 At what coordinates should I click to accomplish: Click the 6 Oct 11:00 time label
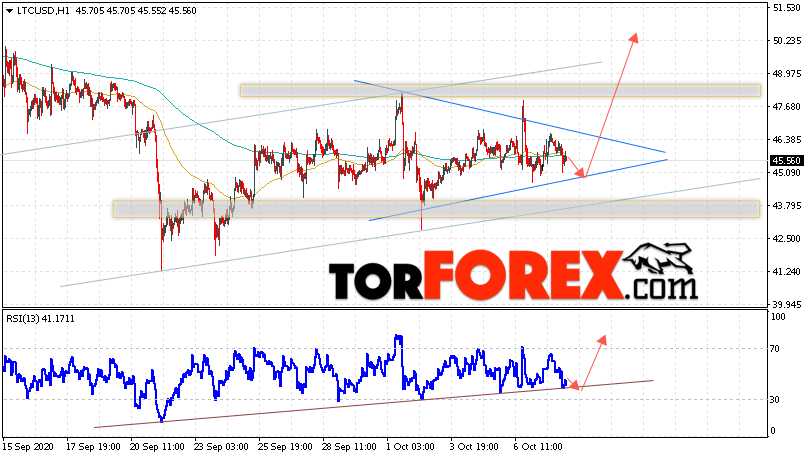pos(538,447)
